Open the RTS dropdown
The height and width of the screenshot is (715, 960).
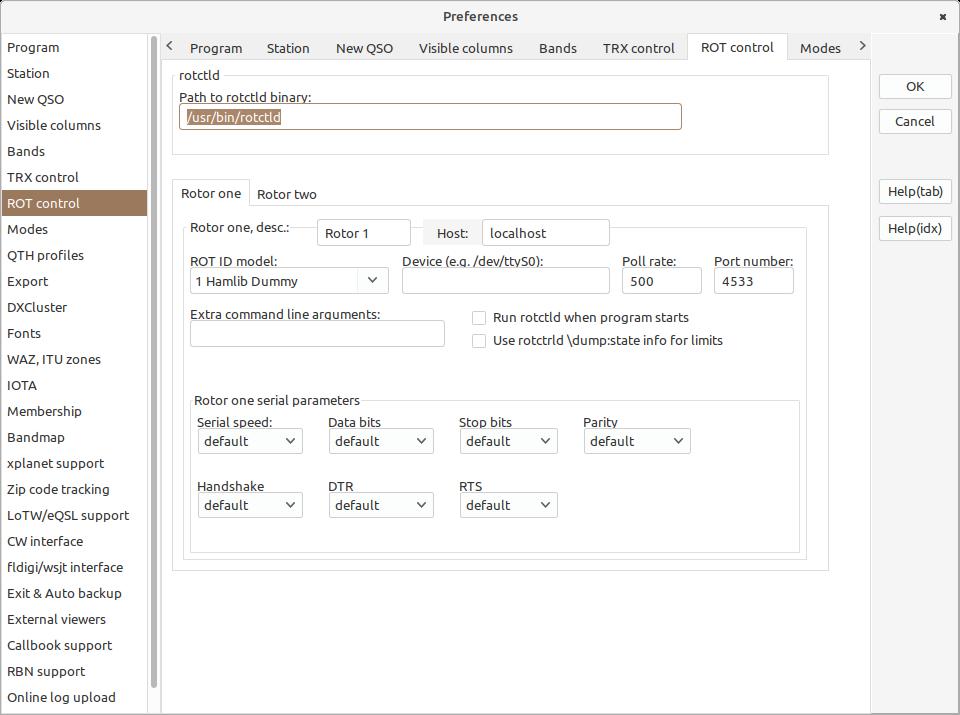508,506
